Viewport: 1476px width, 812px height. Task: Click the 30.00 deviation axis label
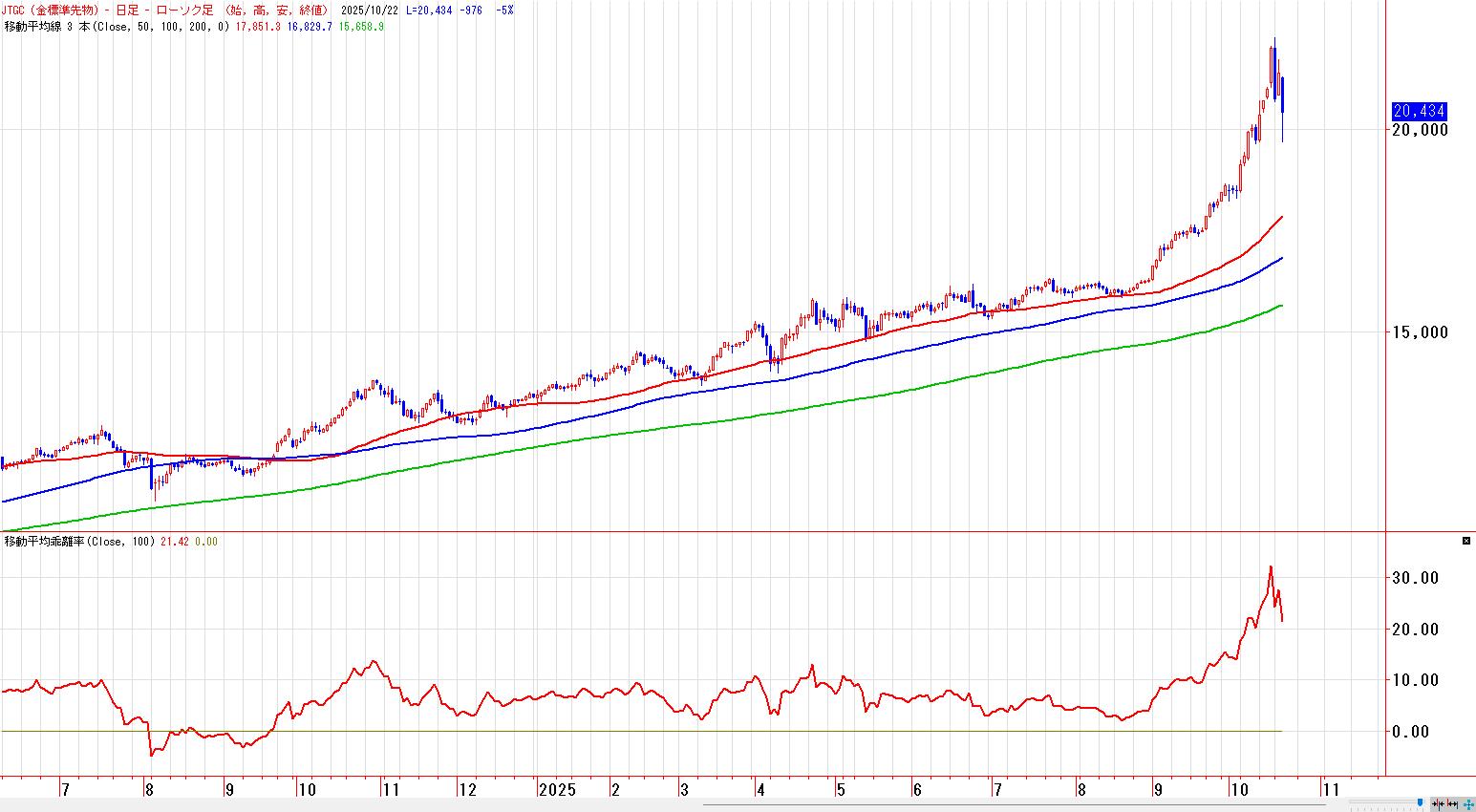coord(1416,578)
